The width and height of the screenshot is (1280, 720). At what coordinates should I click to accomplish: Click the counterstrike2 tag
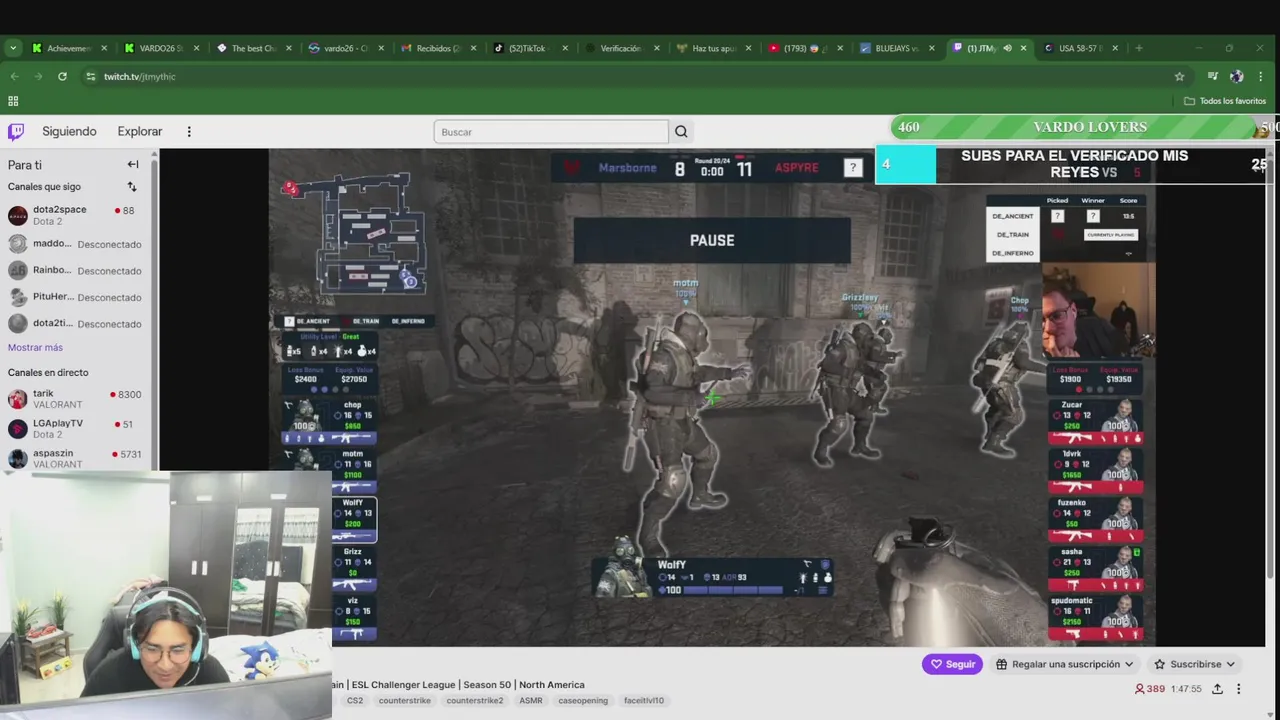click(475, 701)
